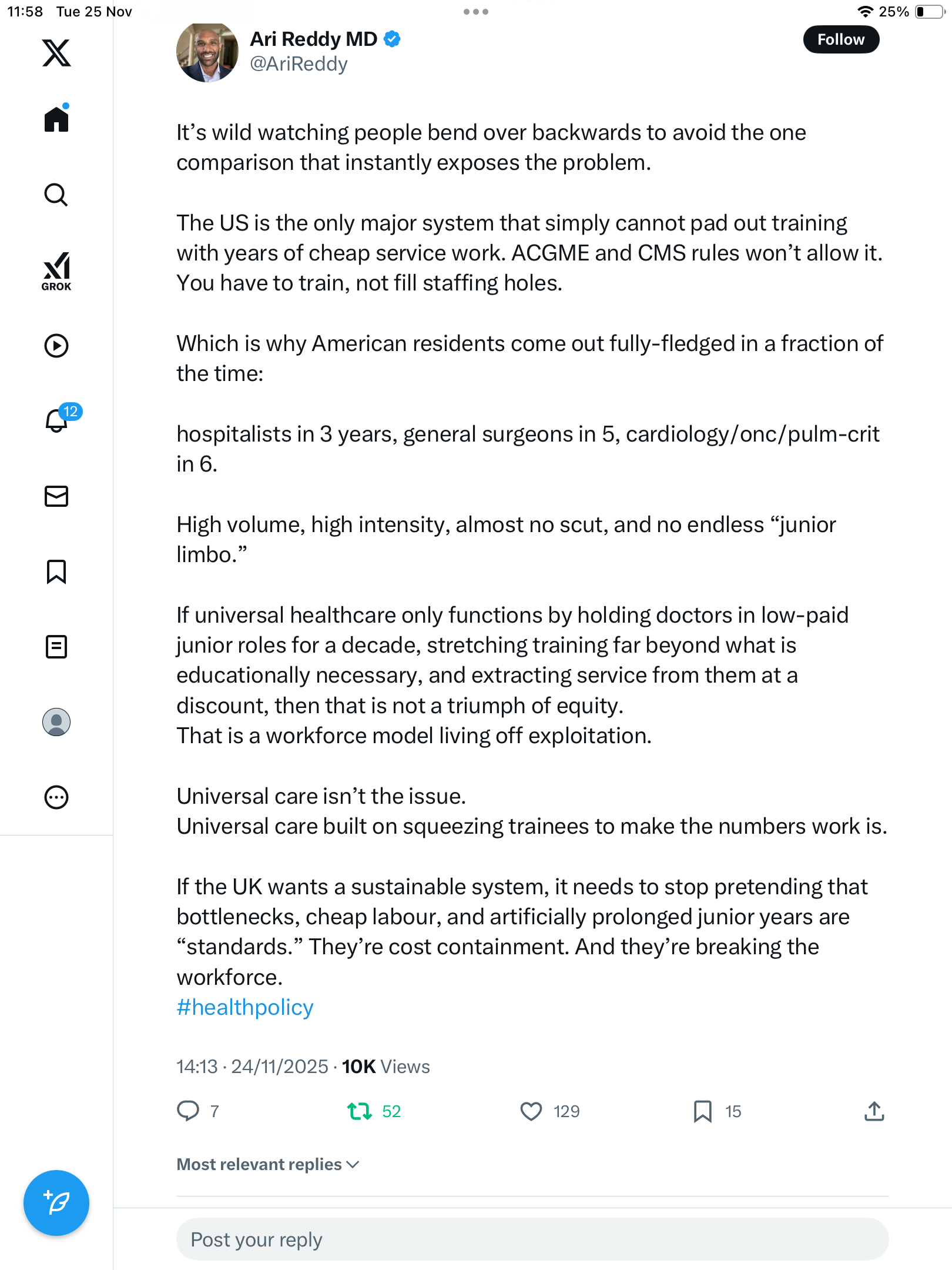The height and width of the screenshot is (1270, 952).
Task: Open the #healthpolicy hashtag
Action: pyautogui.click(x=245, y=1007)
